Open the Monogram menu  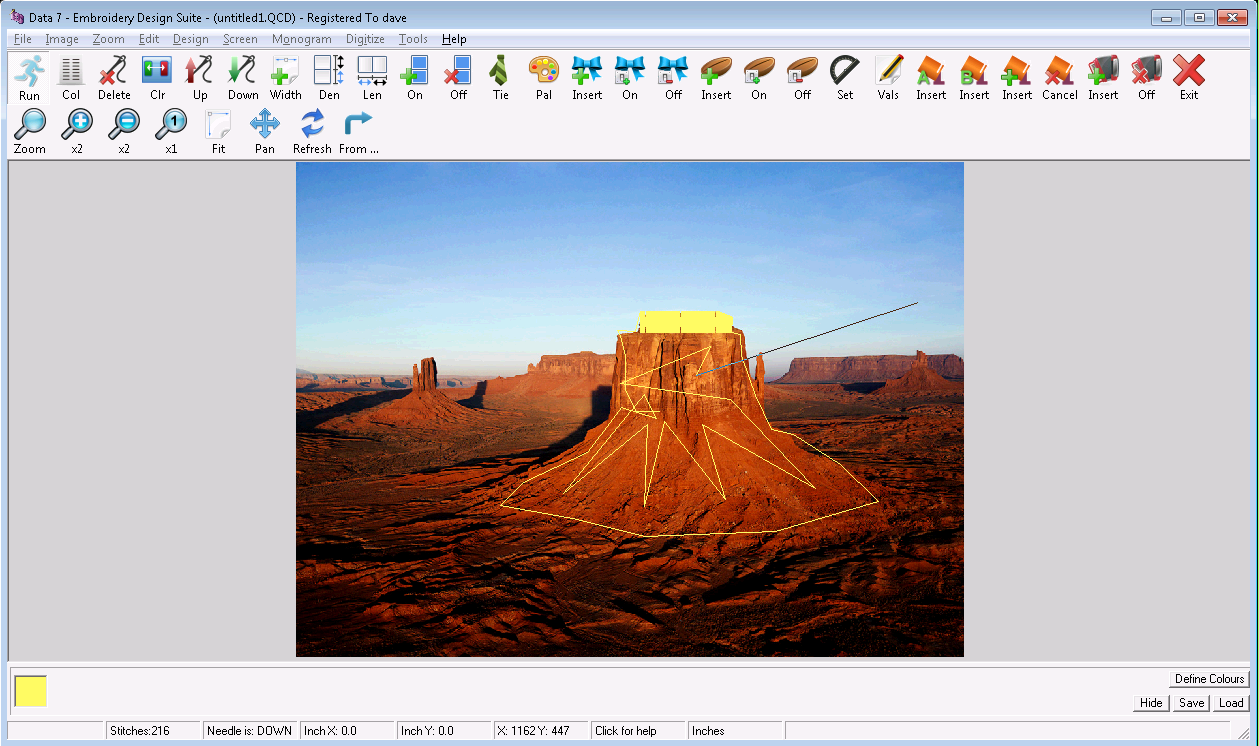(x=302, y=39)
